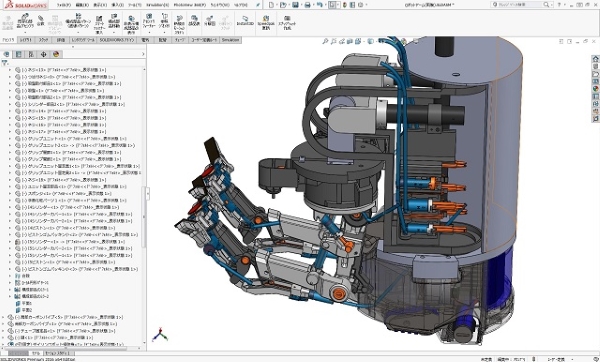
Task: Toggle the menu bar pushpin
Action: tap(258, 5)
